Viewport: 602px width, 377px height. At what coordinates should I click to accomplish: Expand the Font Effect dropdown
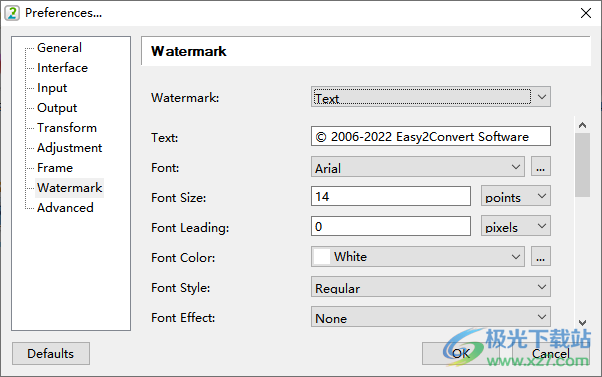coord(431,317)
